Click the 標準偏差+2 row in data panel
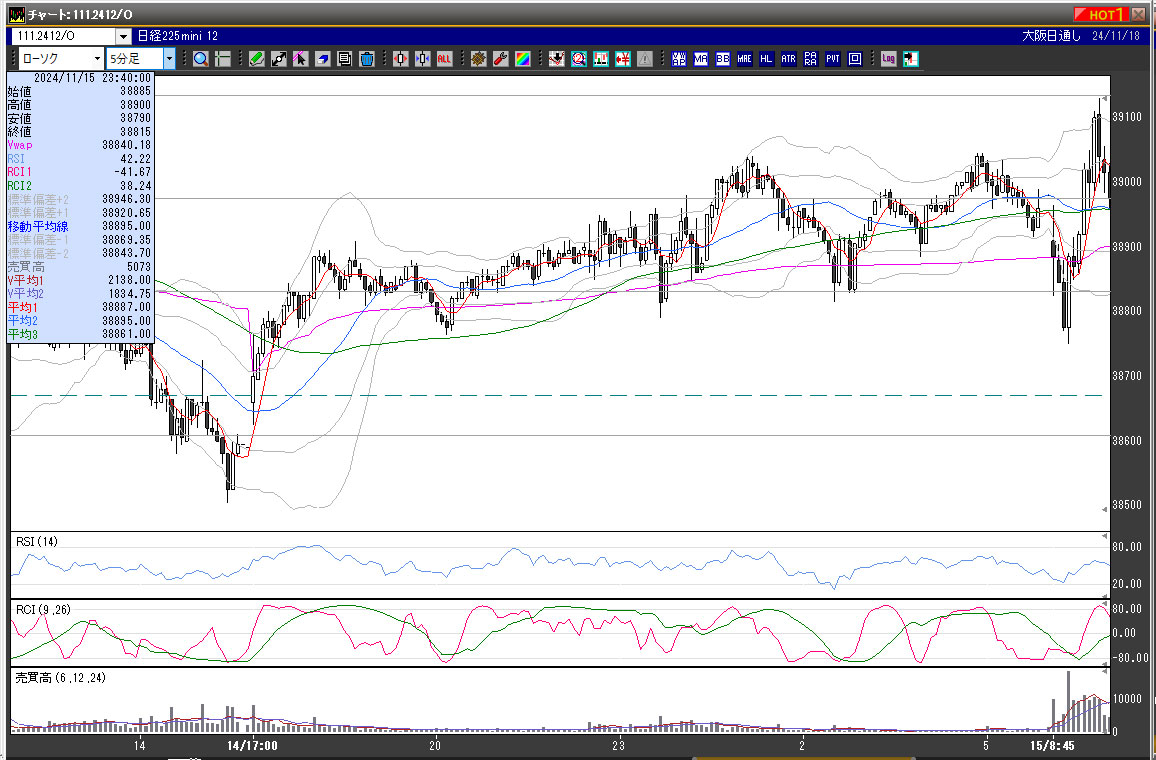This screenshot has width=1156, height=760. 79,199
